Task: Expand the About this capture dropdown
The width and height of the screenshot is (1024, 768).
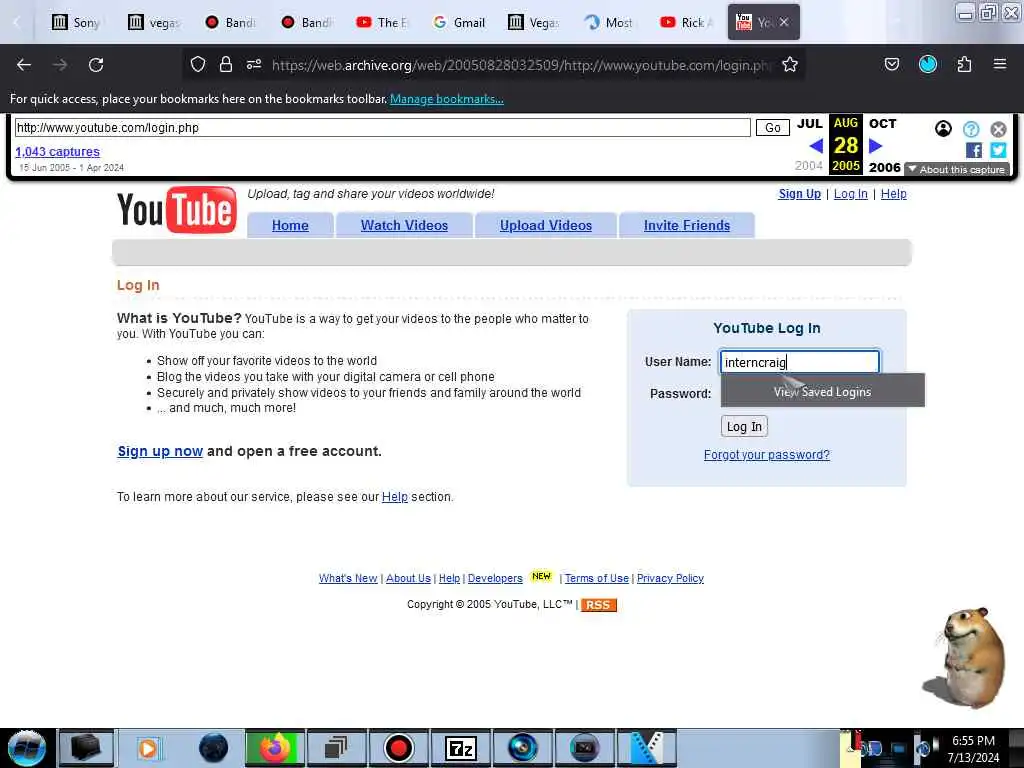Action: pos(957,169)
